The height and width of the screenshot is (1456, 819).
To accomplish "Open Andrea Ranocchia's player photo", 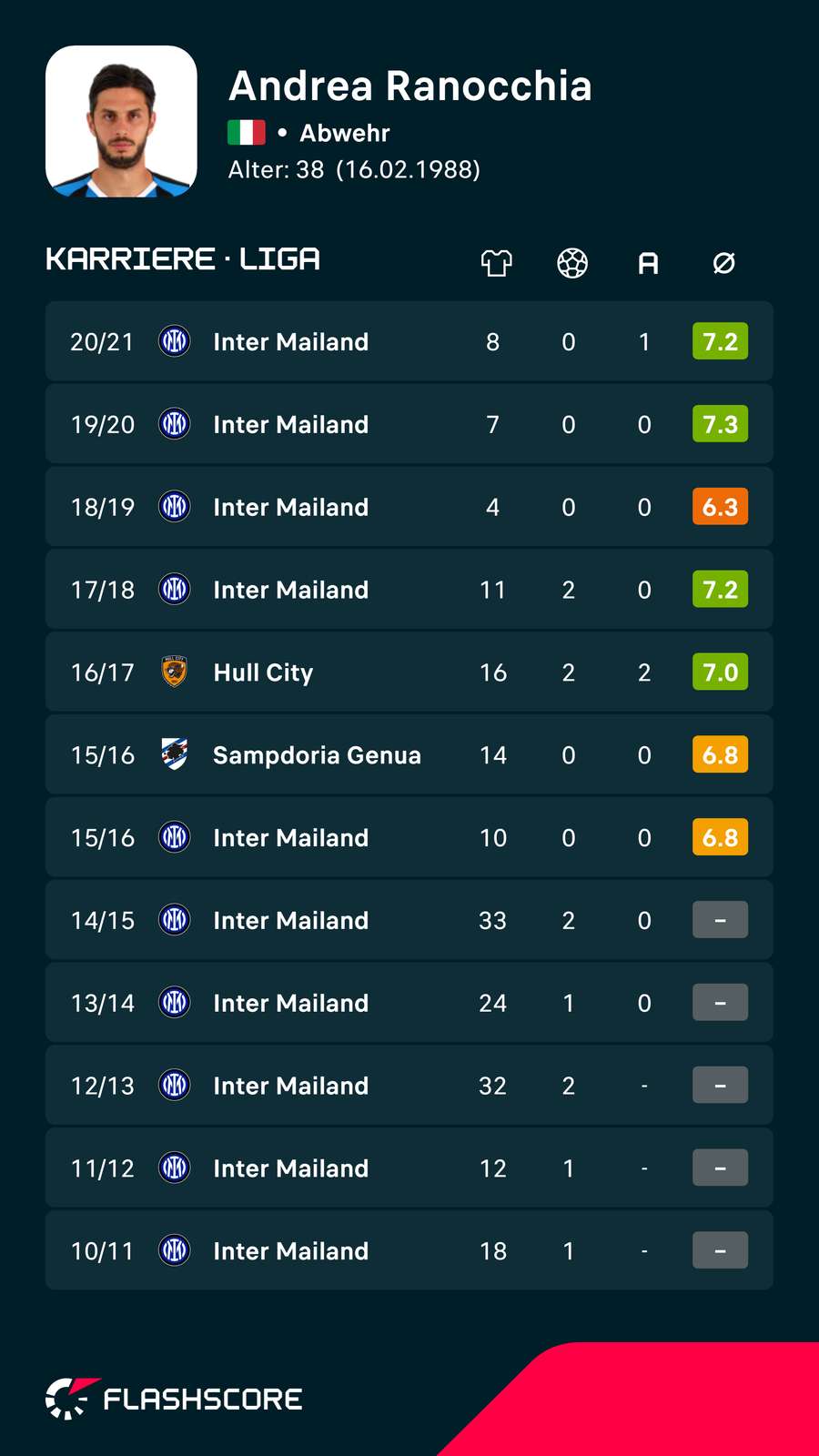I will coord(121,121).
